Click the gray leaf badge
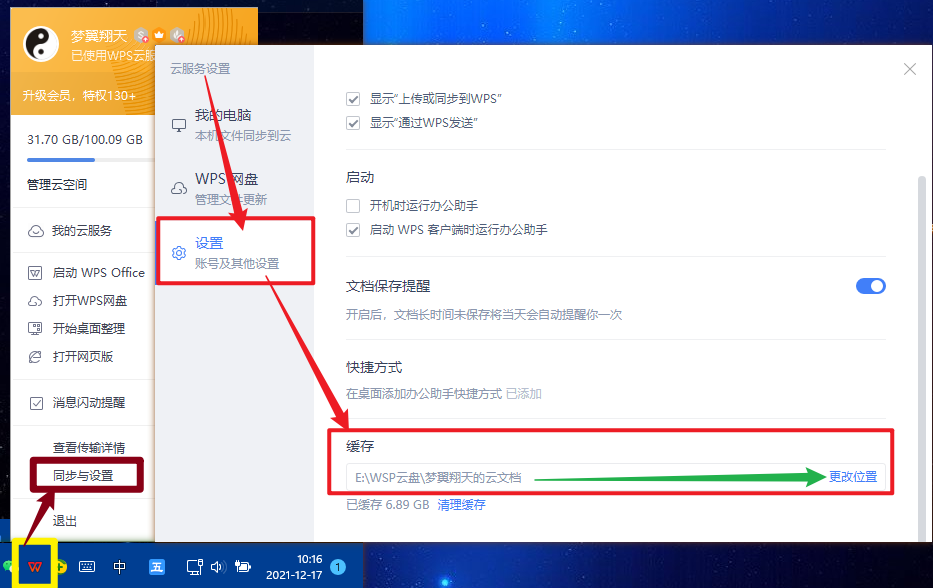 pyautogui.click(x=177, y=36)
